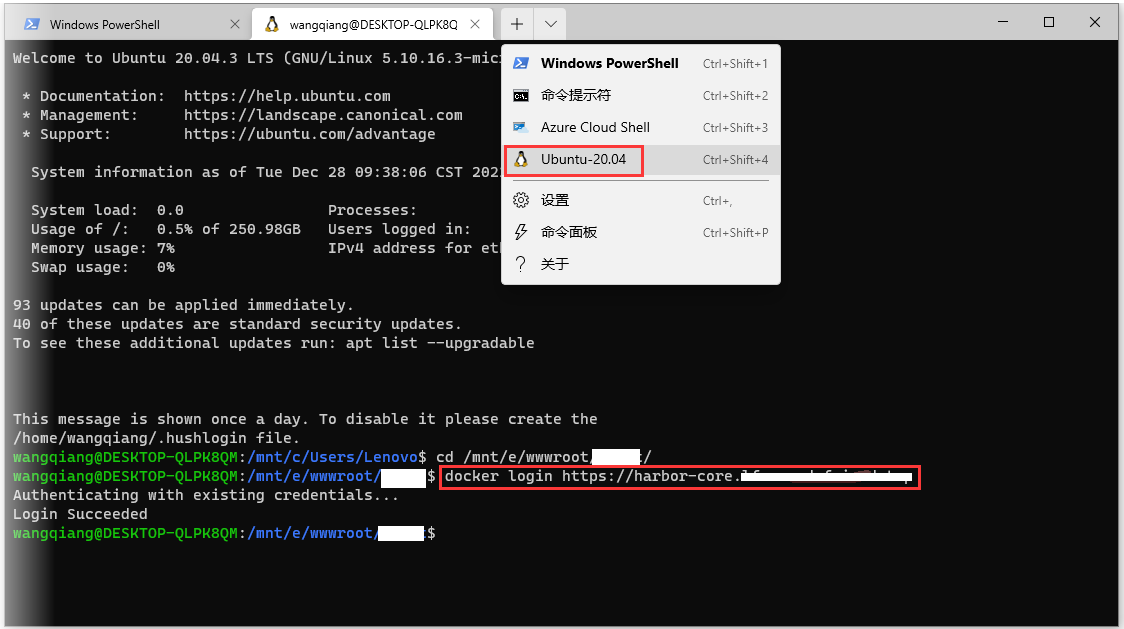This screenshot has height=629, width=1124.
Task: Click the 'Usage of /: 0.5% of 250.98GB' text
Action: coord(166,229)
